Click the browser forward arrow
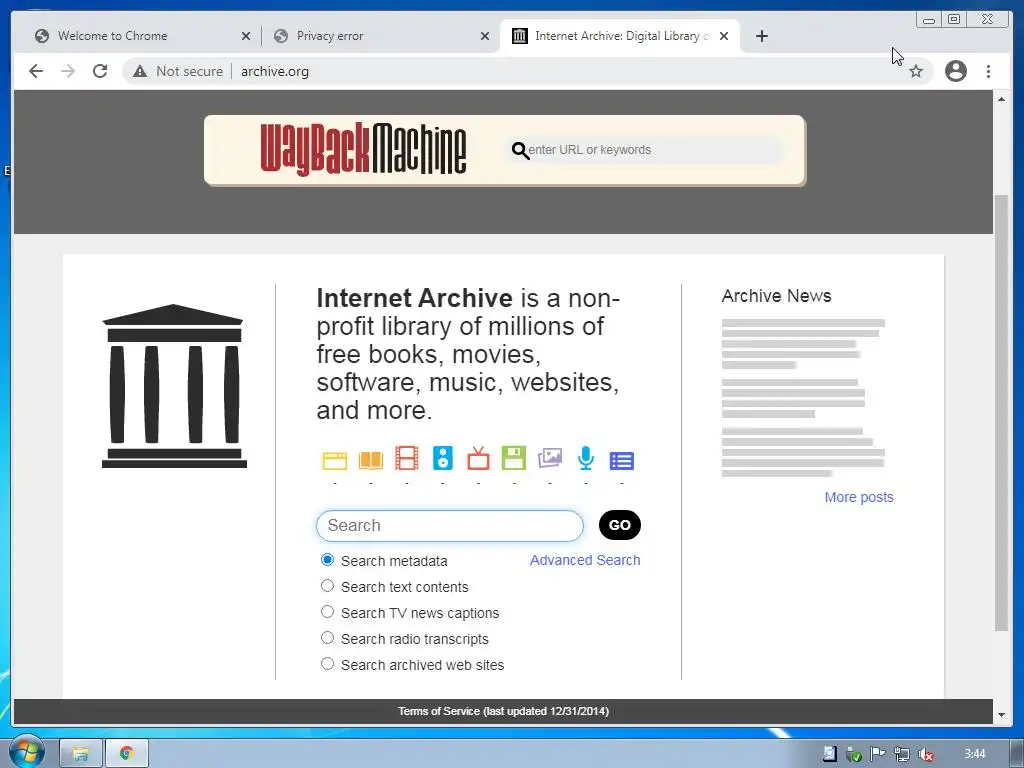This screenshot has height=768, width=1024. point(68,71)
